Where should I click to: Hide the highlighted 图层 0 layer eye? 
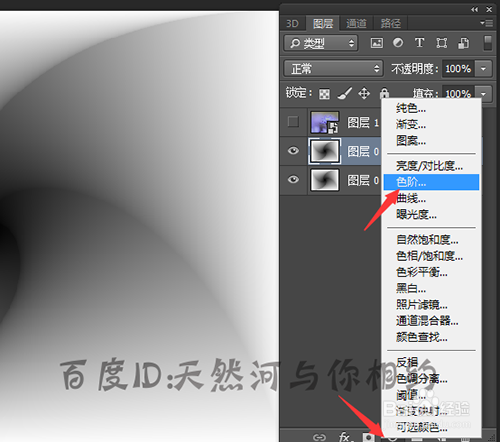[293, 151]
